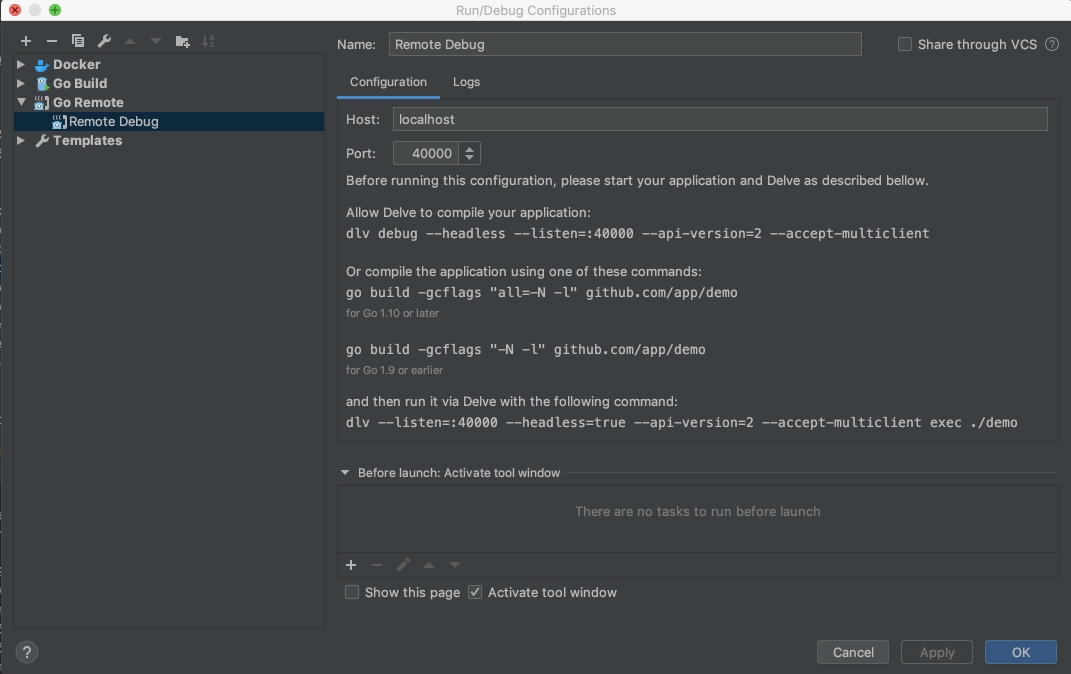
Task: Expand the Go Build tree node
Action: pyautogui.click(x=21, y=83)
